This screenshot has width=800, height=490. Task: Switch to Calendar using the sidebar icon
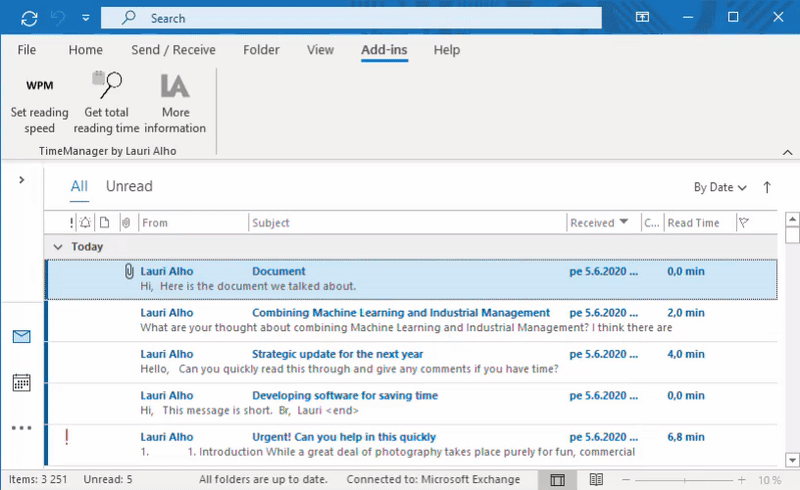point(22,382)
